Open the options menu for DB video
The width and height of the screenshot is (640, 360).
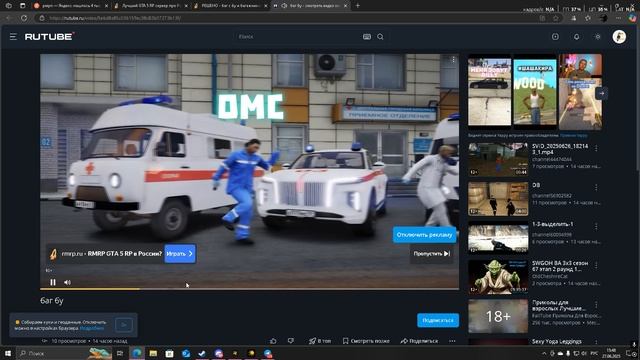tap(596, 187)
